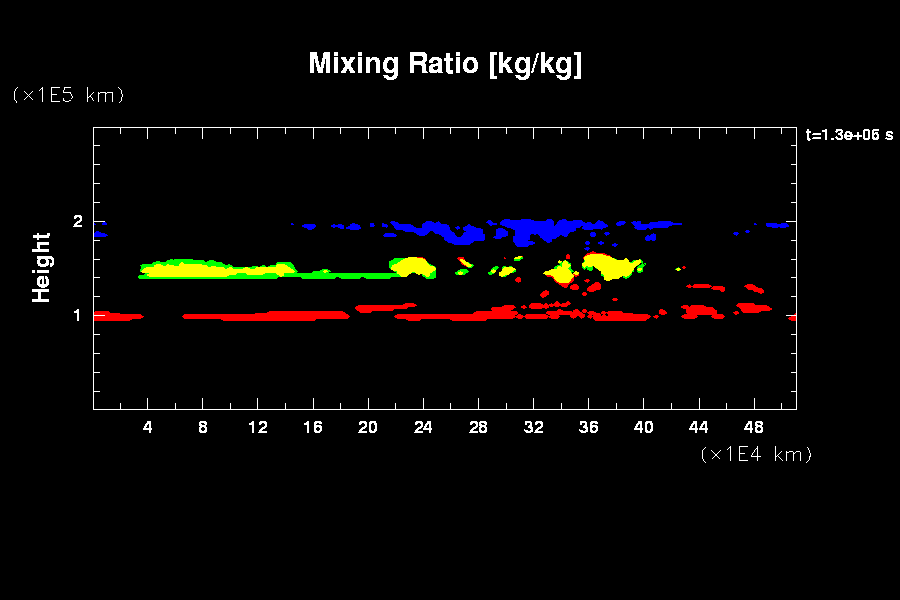Click x-axis tick label 12
Viewport: 900px width, 600px height.
(258, 427)
